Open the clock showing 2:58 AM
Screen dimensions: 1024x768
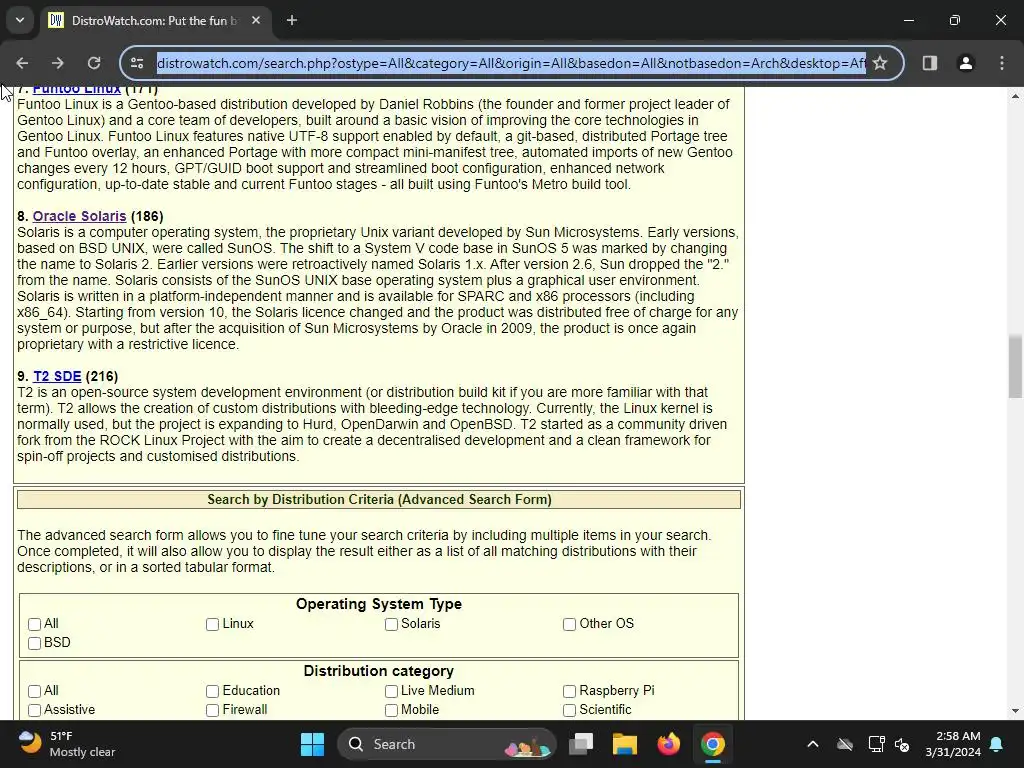[x=953, y=744]
